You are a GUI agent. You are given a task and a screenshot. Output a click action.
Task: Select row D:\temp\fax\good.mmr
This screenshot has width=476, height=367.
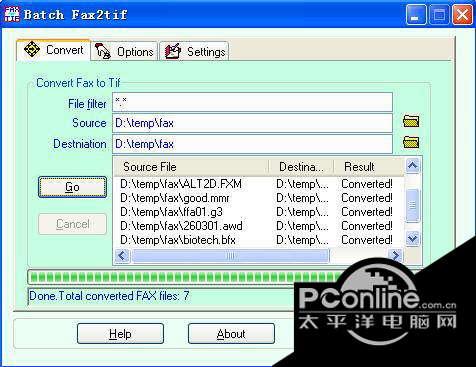(x=259, y=198)
